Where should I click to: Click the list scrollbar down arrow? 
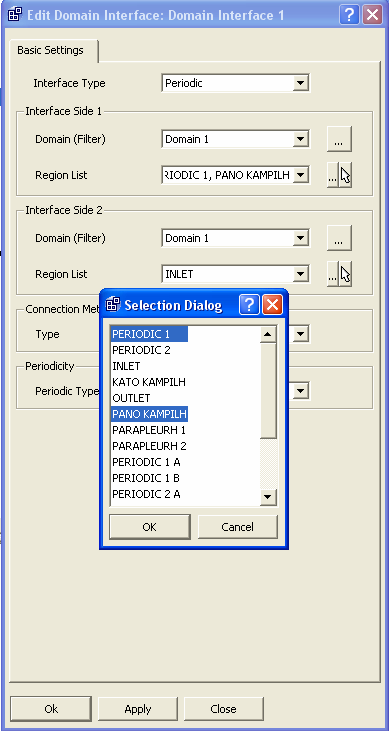coord(268,497)
